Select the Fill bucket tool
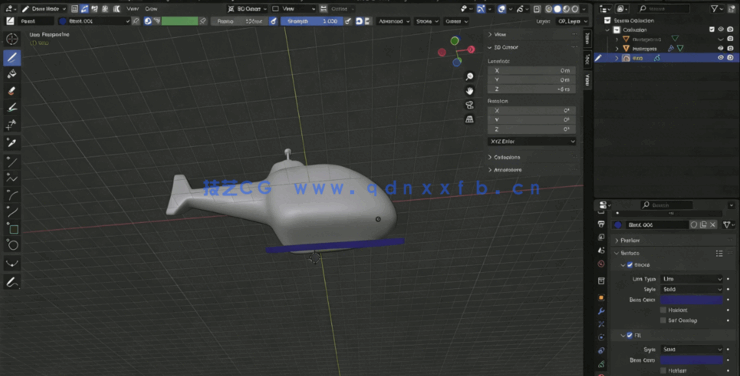 (x=12, y=74)
